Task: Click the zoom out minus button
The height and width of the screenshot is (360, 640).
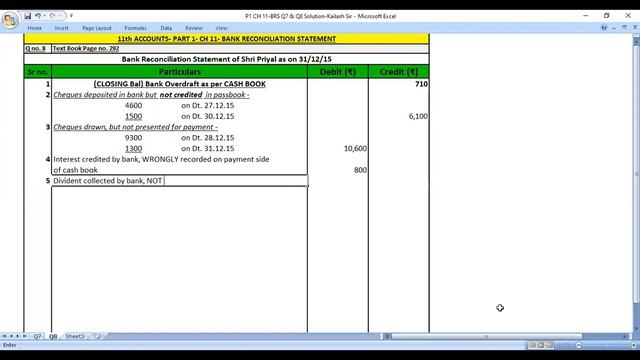Action: coord(579,345)
